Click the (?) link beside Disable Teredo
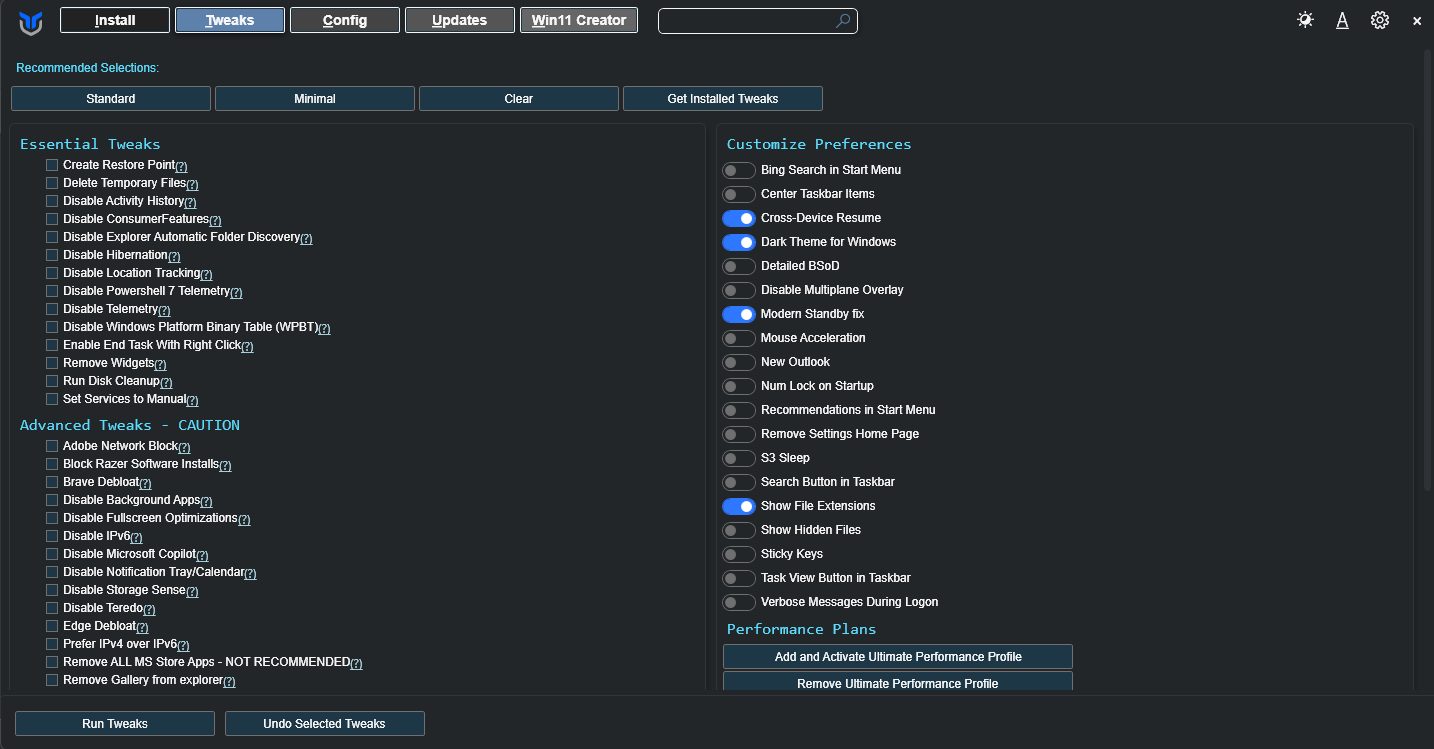Screen dimensions: 1434x749 (150, 609)
